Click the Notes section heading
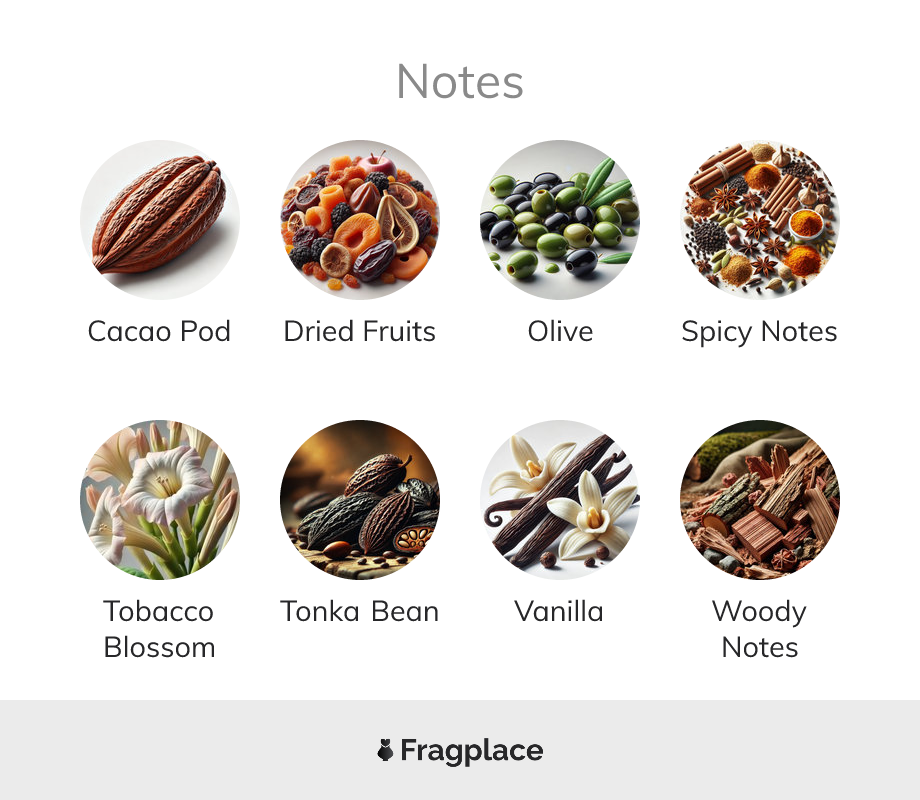The width and height of the screenshot is (920, 800). click(460, 82)
